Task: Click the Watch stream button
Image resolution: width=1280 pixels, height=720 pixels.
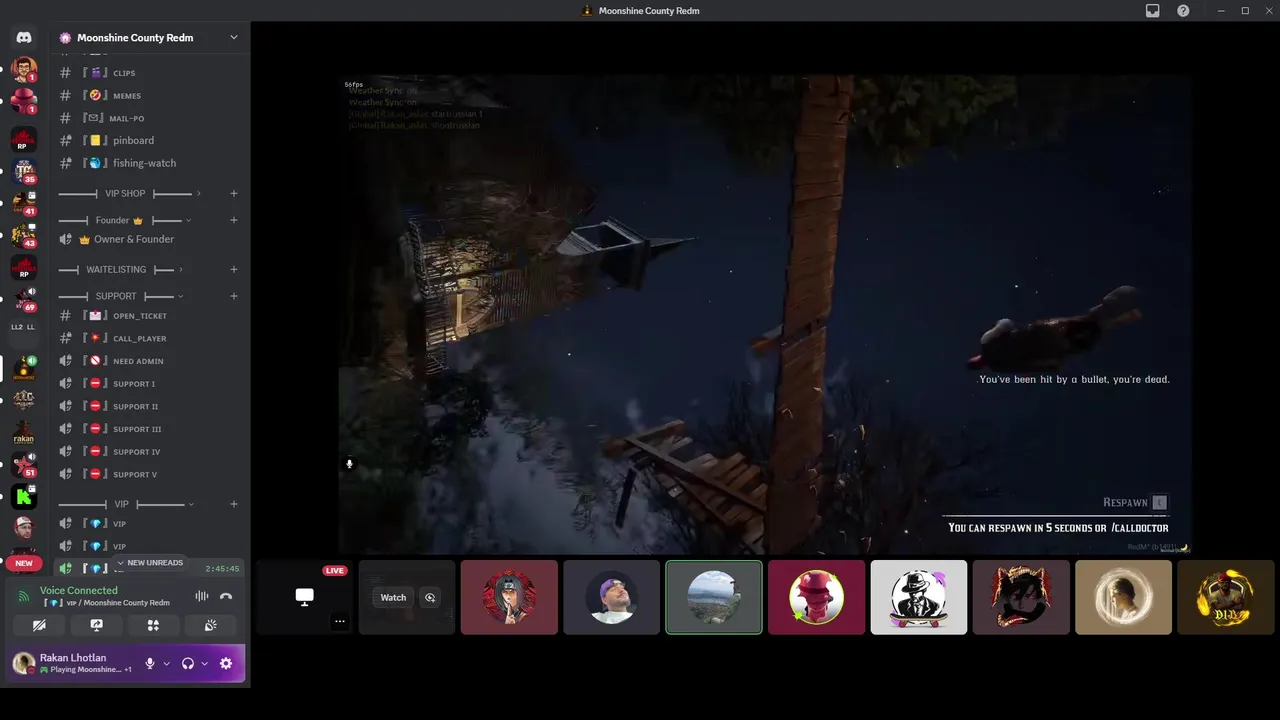Action: pyautogui.click(x=393, y=597)
